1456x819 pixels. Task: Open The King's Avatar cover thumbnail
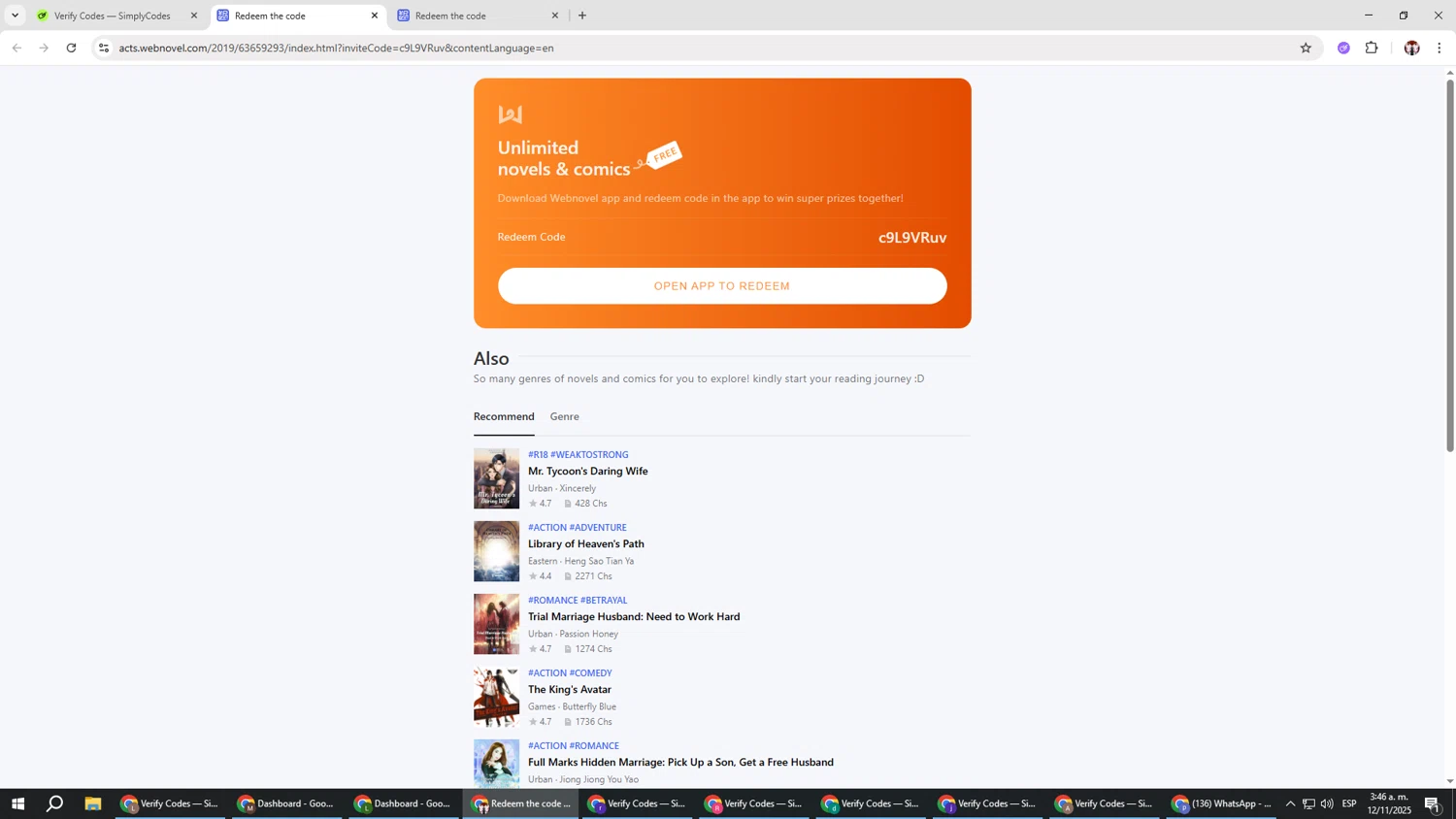(x=496, y=697)
